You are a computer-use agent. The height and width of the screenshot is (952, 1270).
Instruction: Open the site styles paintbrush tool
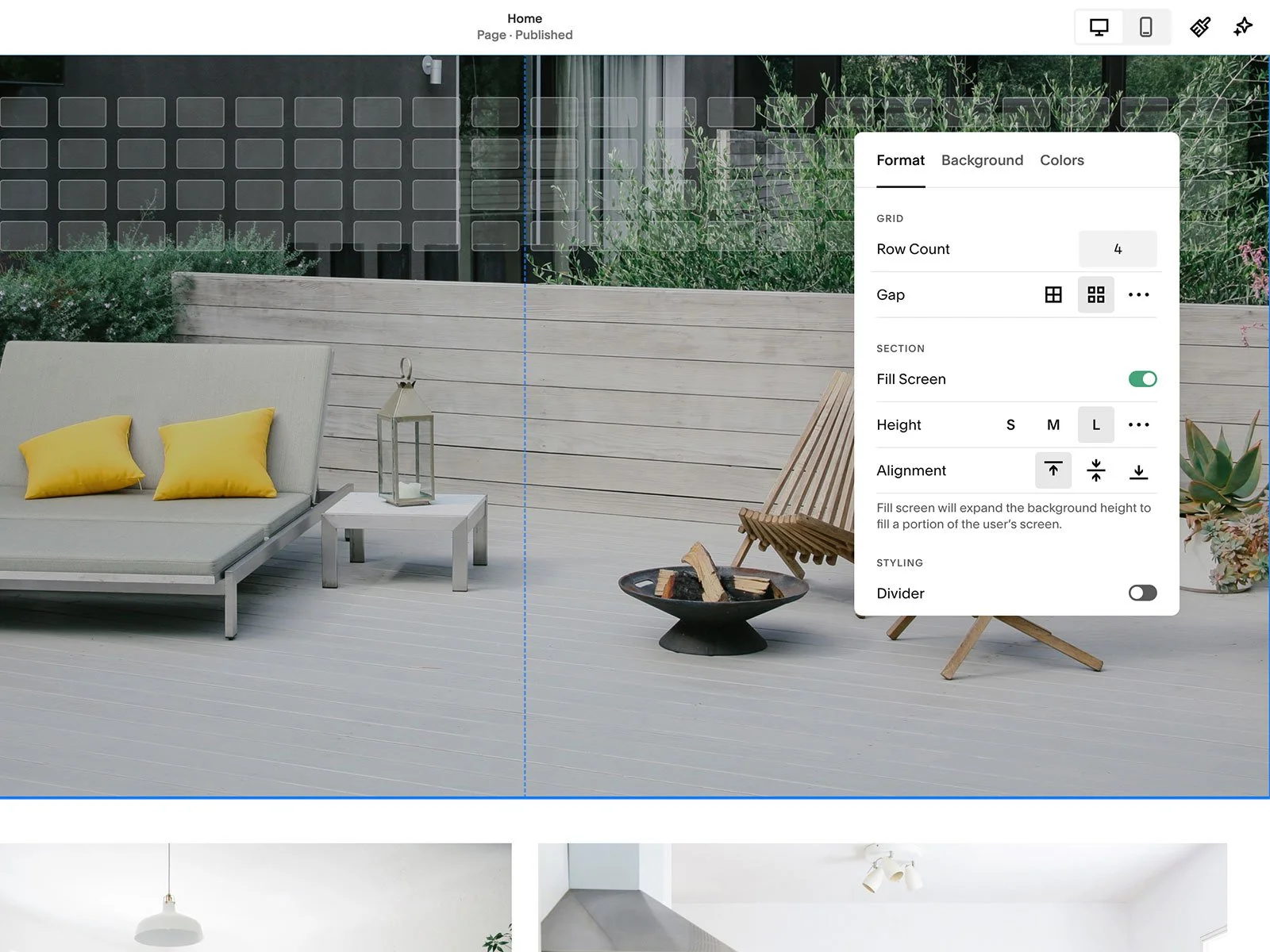(1199, 26)
